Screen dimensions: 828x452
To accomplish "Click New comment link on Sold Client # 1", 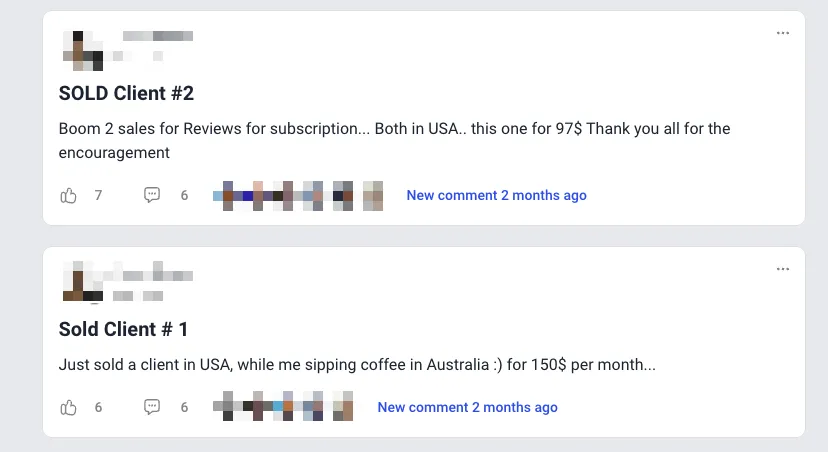I will pos(467,408).
